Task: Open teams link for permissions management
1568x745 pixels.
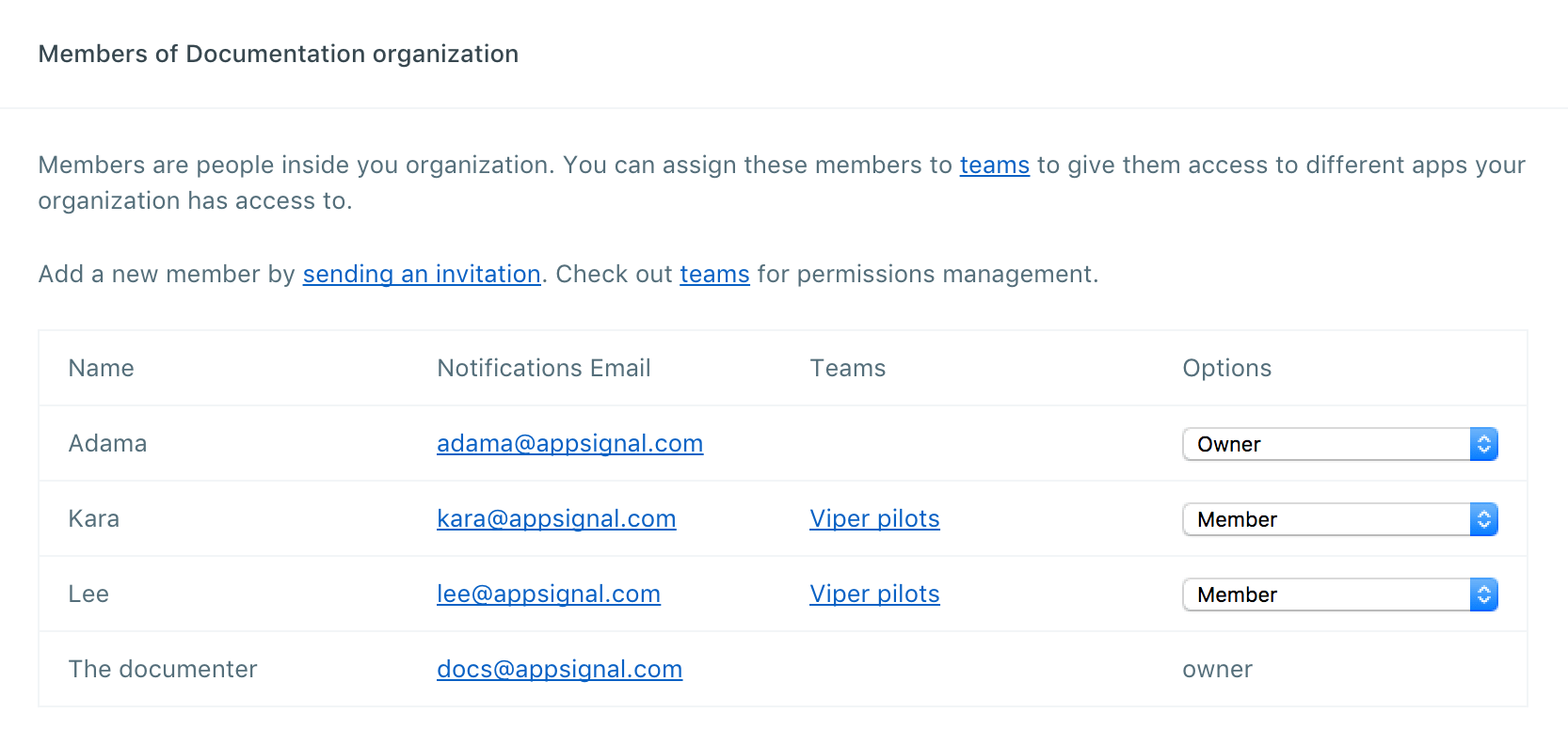Action: click(x=714, y=275)
